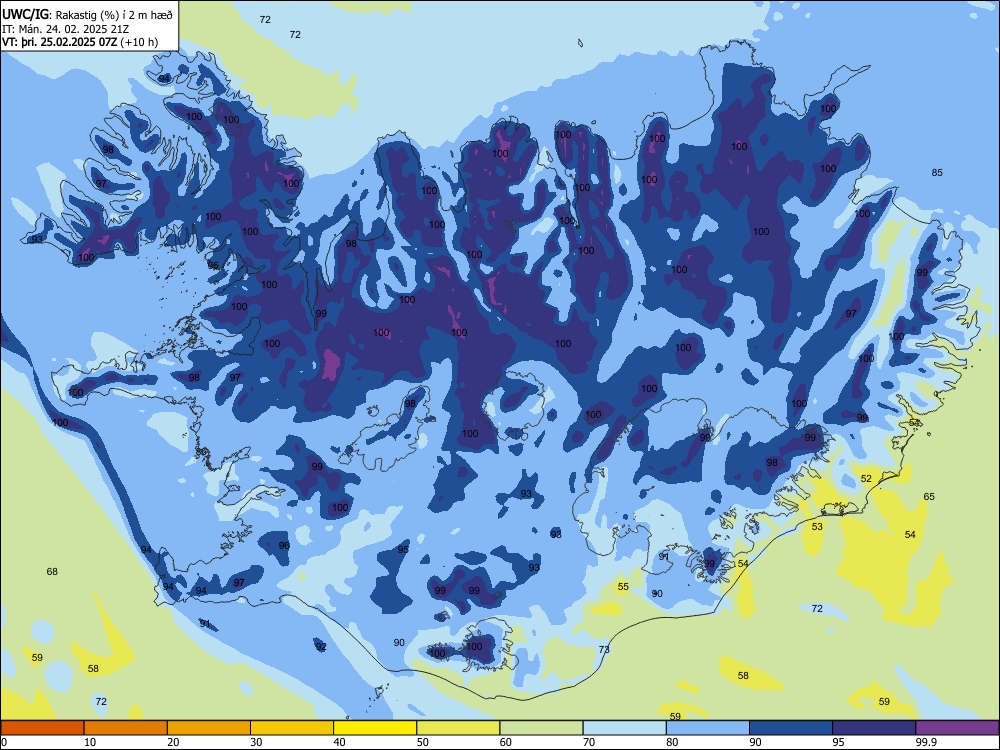
Task: Click the '96' humidity value on the map
Action: coord(284,545)
